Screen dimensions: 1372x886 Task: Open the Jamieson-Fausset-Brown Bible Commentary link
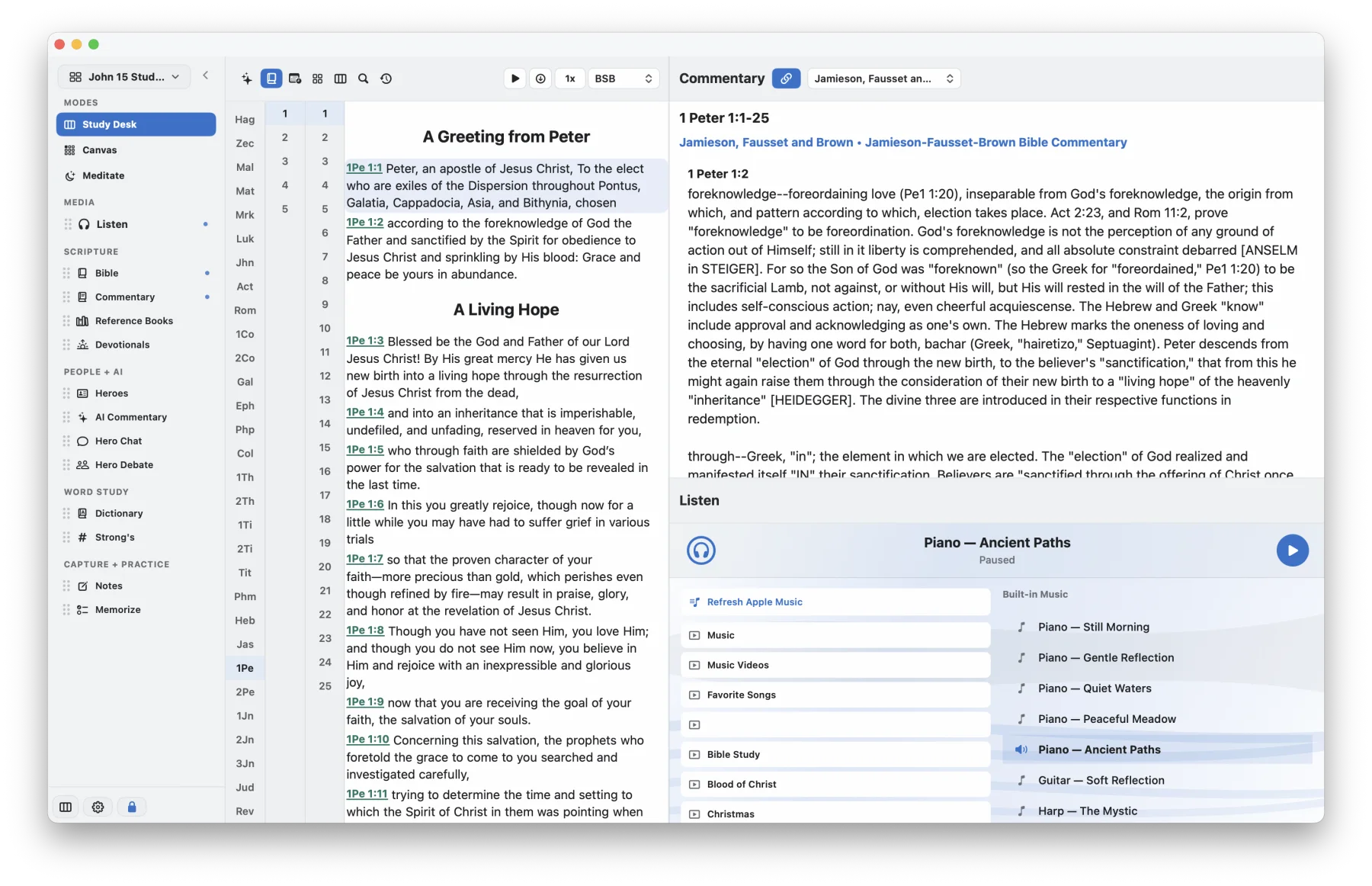pos(995,143)
